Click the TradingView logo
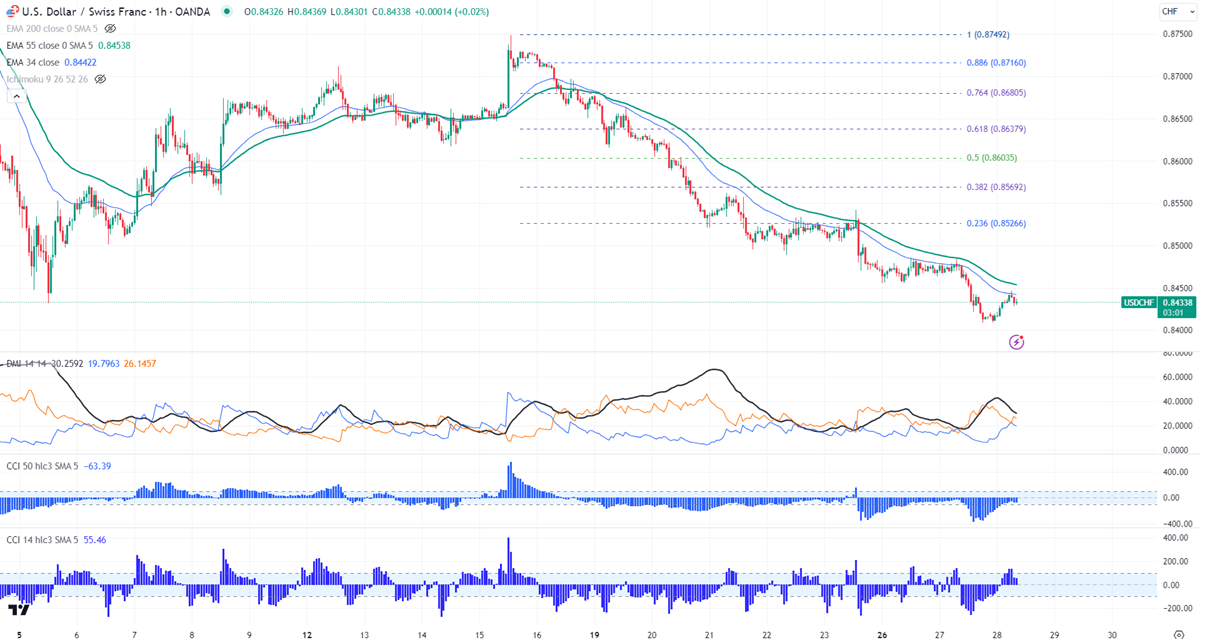The height and width of the screenshot is (639, 1205). click(x=17, y=610)
